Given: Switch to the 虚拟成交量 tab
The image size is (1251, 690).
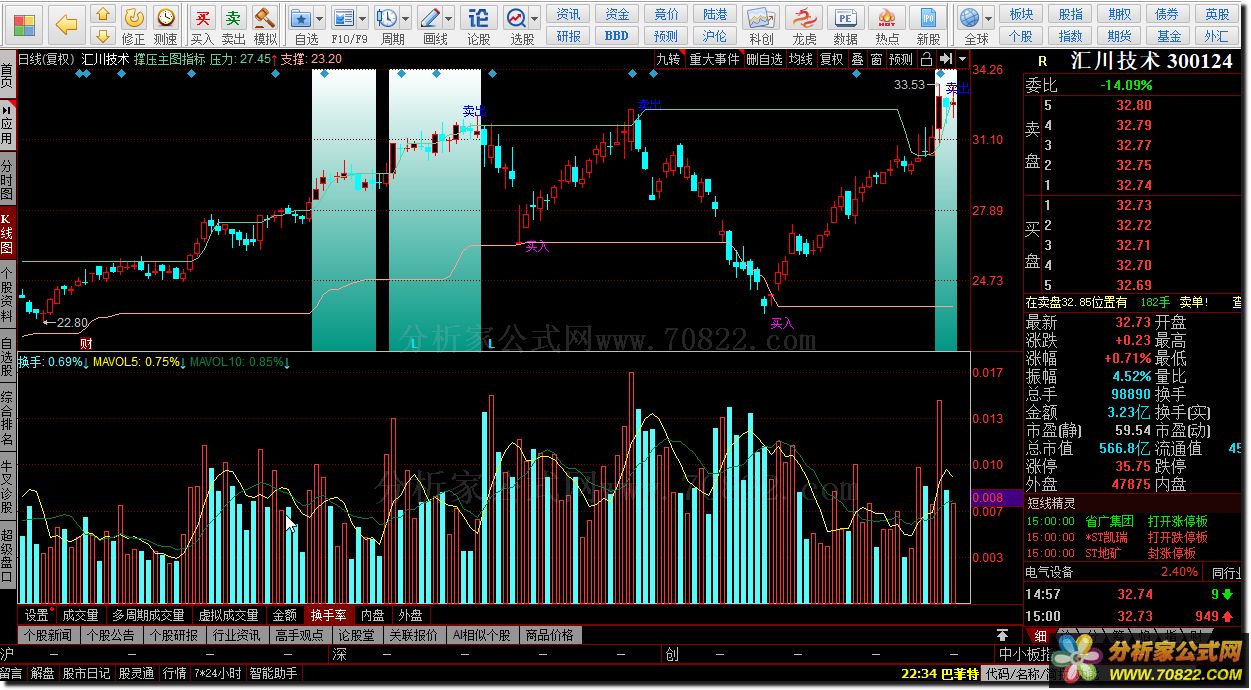Looking at the screenshot, I should 228,615.
